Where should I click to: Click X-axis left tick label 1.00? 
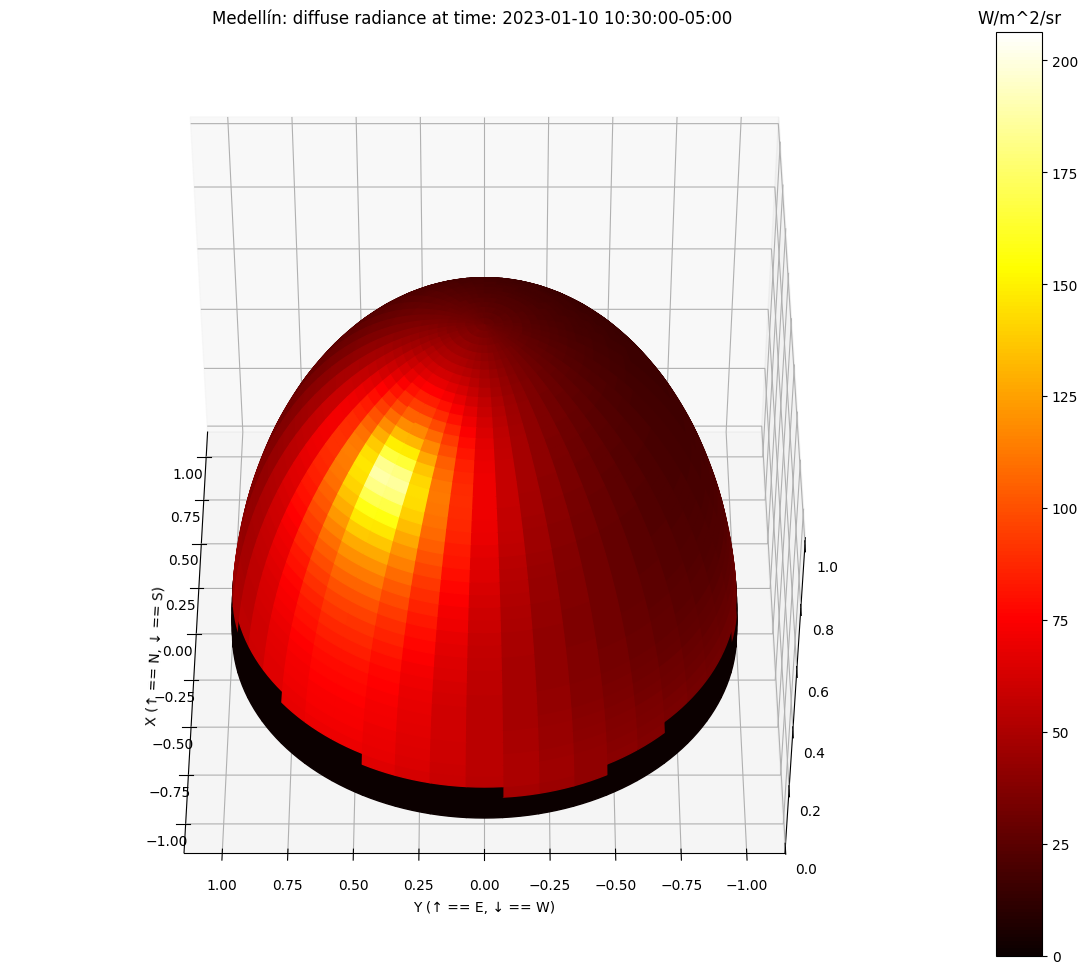pos(187,475)
